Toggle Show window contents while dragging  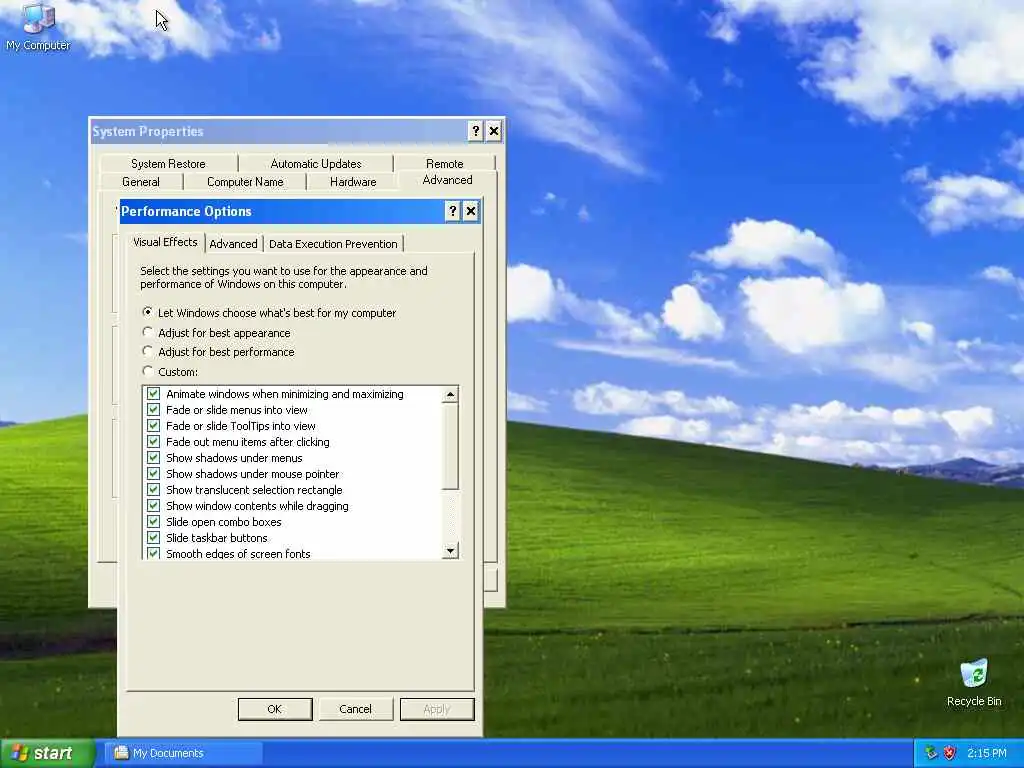pyautogui.click(x=153, y=505)
